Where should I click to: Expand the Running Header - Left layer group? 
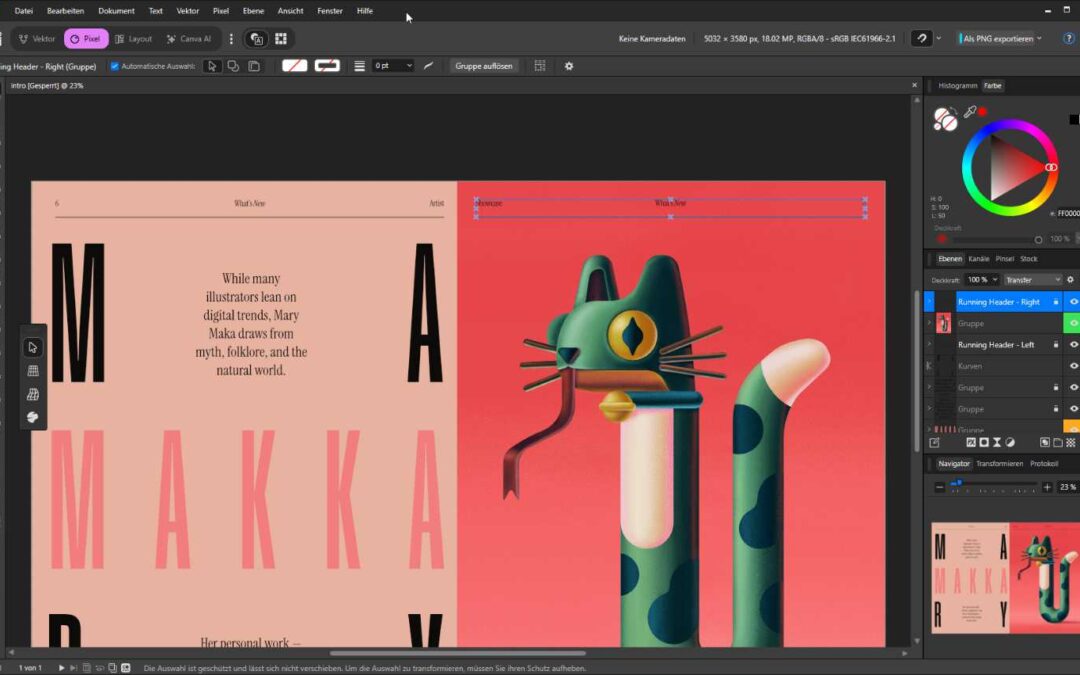(929, 344)
